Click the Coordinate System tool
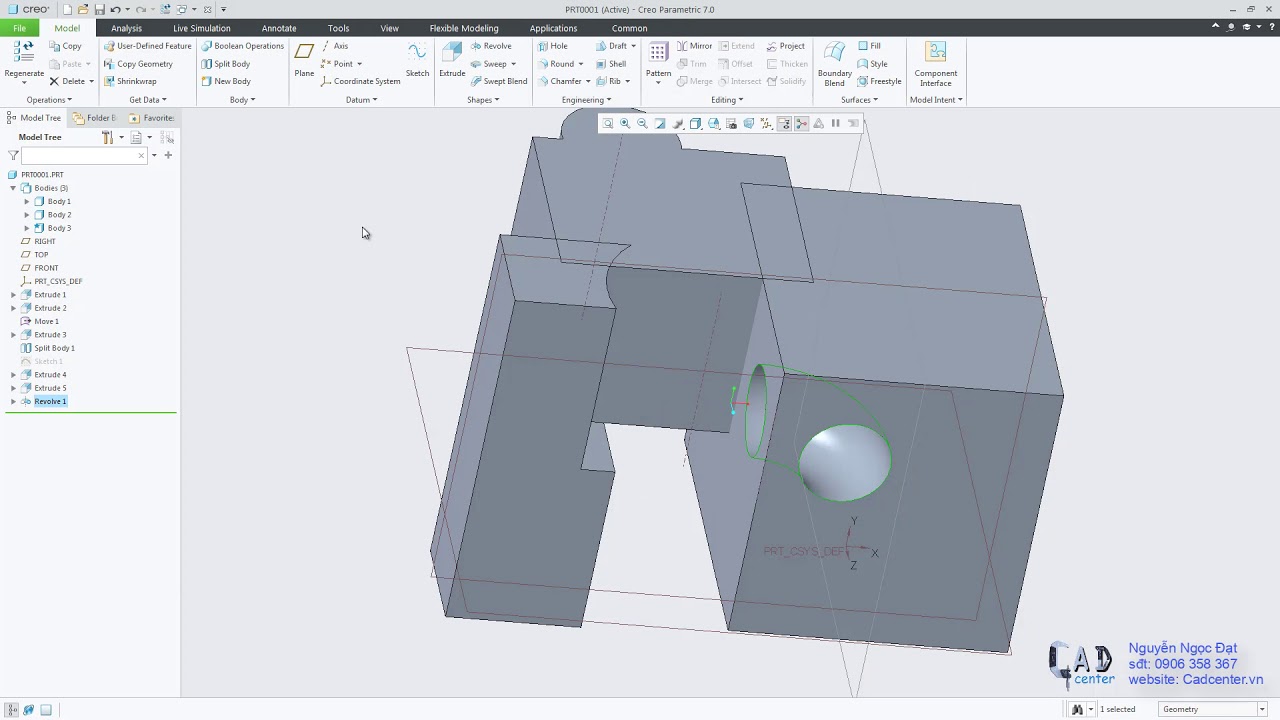Image resolution: width=1280 pixels, height=720 pixels. click(x=360, y=81)
